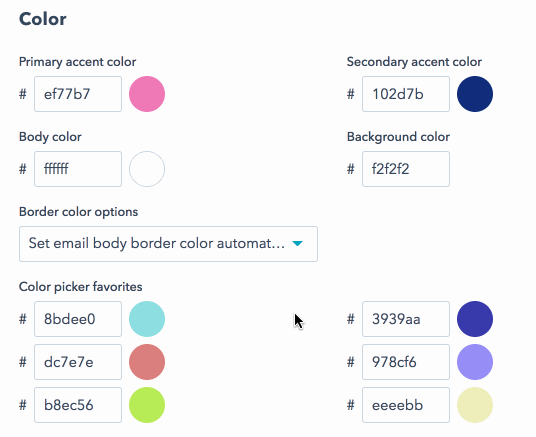536x437 pixels.
Task: Open the Border color options dropdown
Action: click(x=168, y=244)
